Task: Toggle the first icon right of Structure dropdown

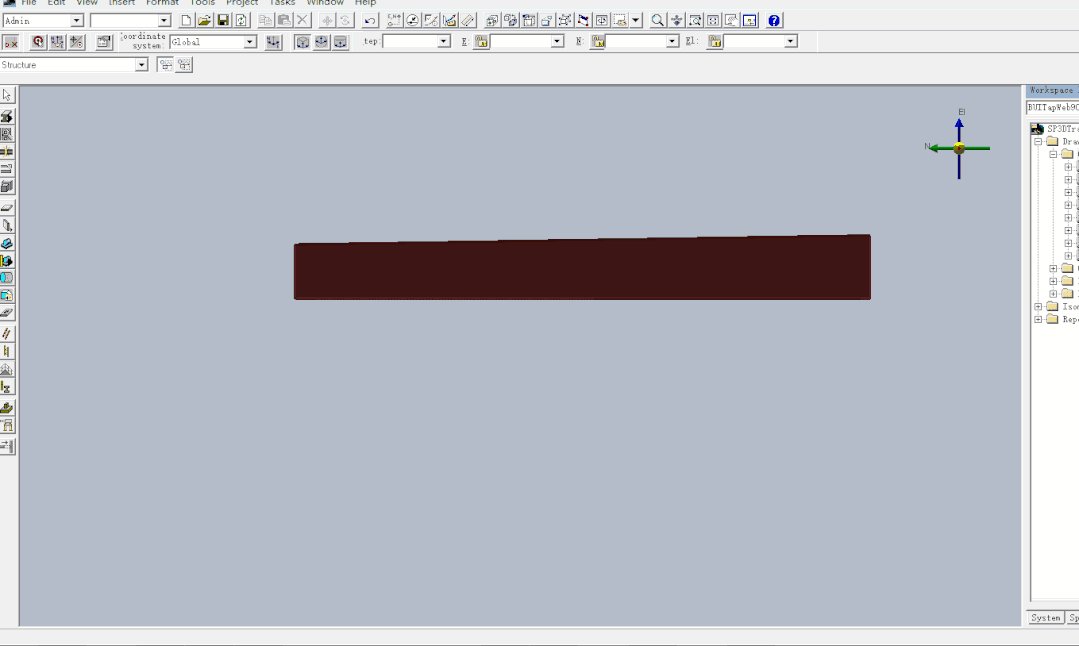Action: coord(166,65)
